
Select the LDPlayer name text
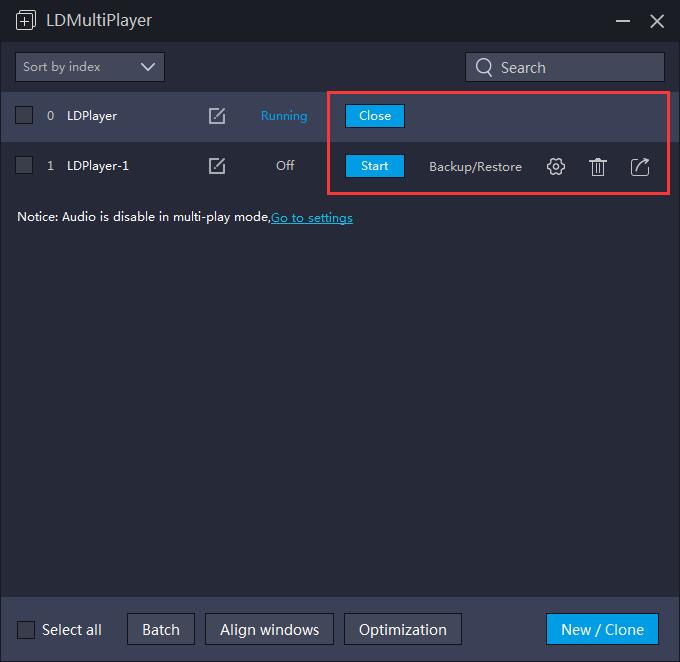(92, 116)
